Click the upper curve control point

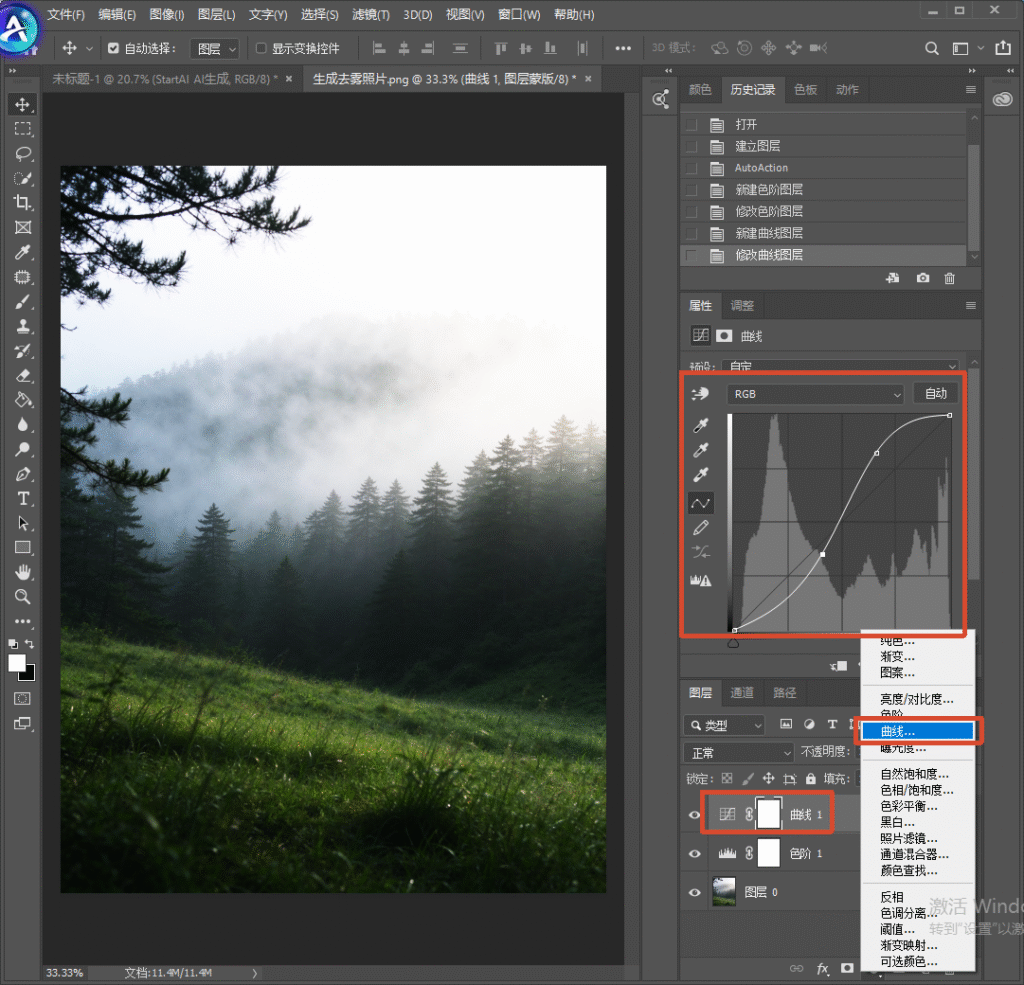click(876, 453)
